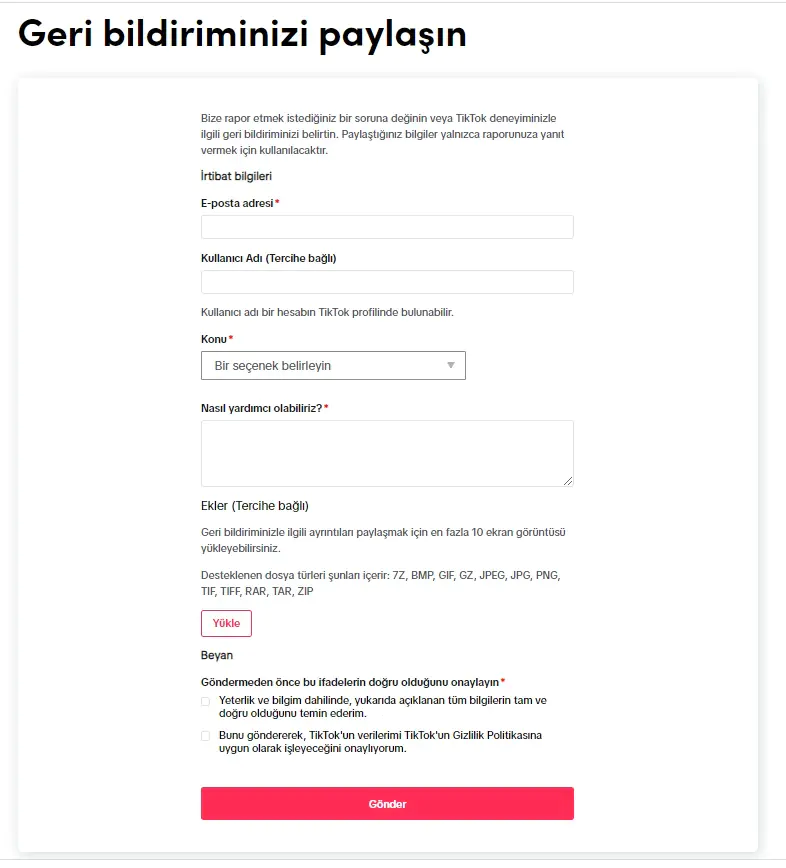Select the 'Bir seçenek belirleyin' combo box
The image size is (786, 868).
333,365
